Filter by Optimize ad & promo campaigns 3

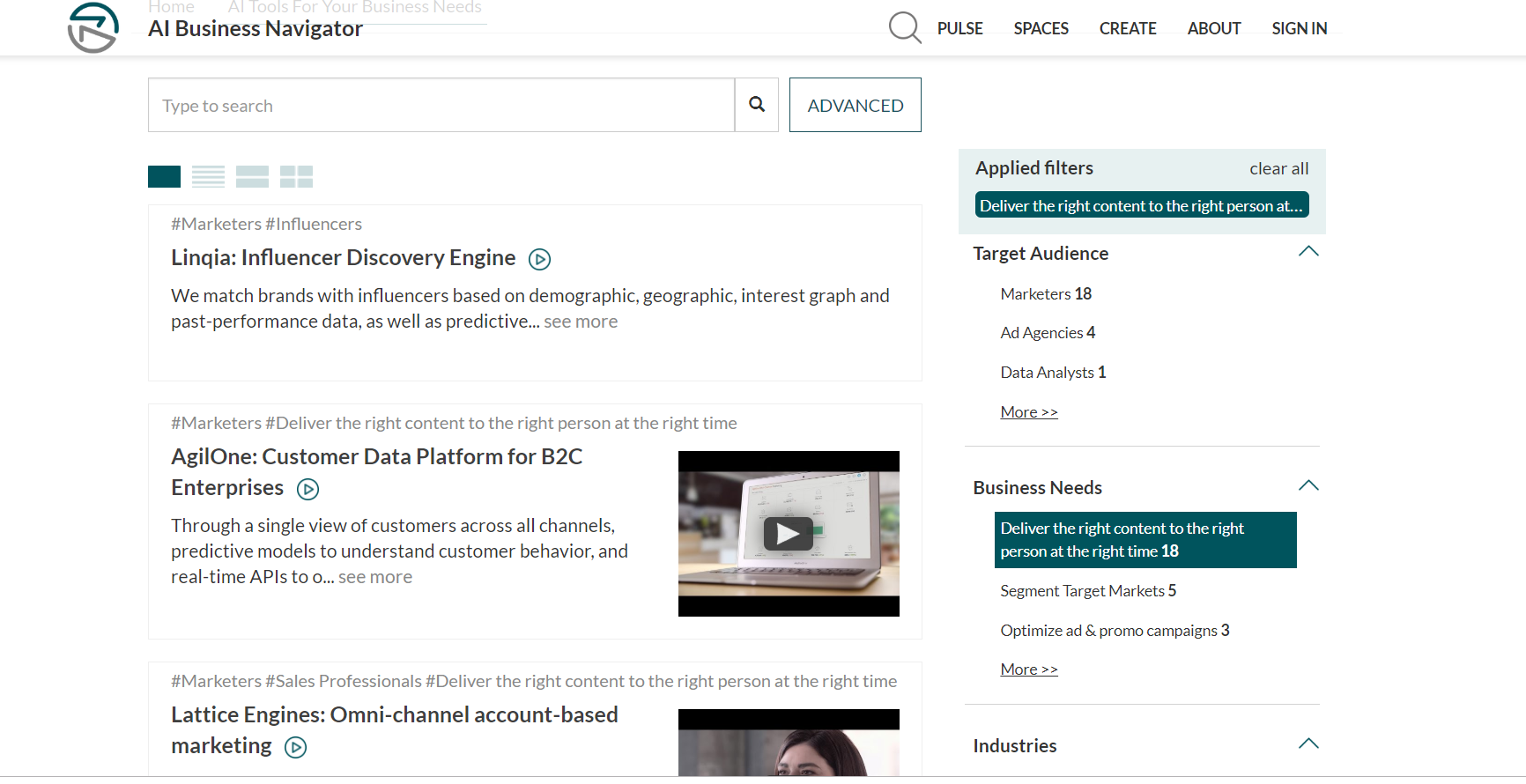pos(1115,630)
